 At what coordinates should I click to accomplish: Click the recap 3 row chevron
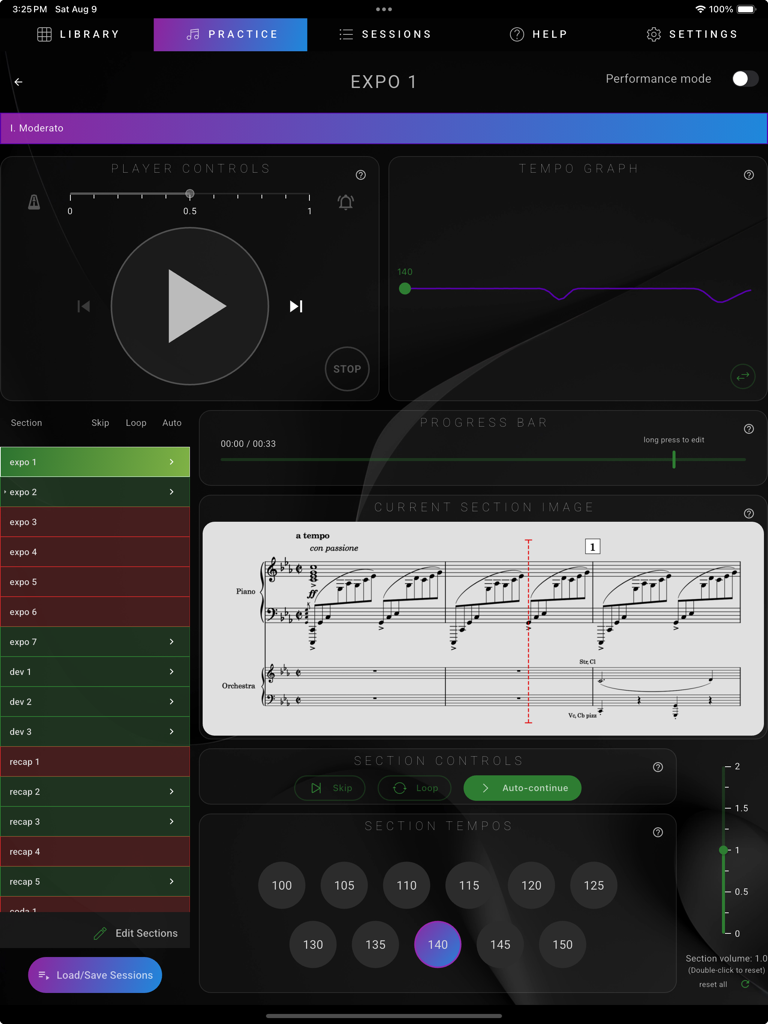(172, 822)
